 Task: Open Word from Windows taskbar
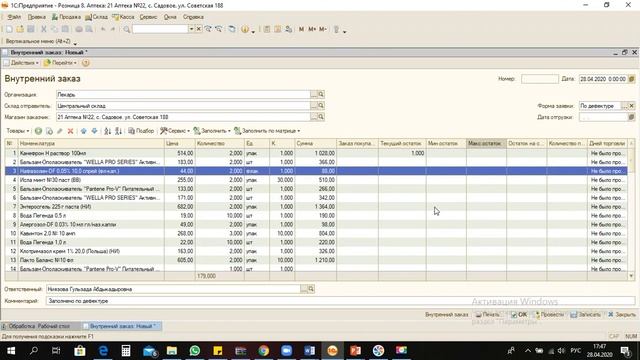pyautogui.click(x=309, y=351)
